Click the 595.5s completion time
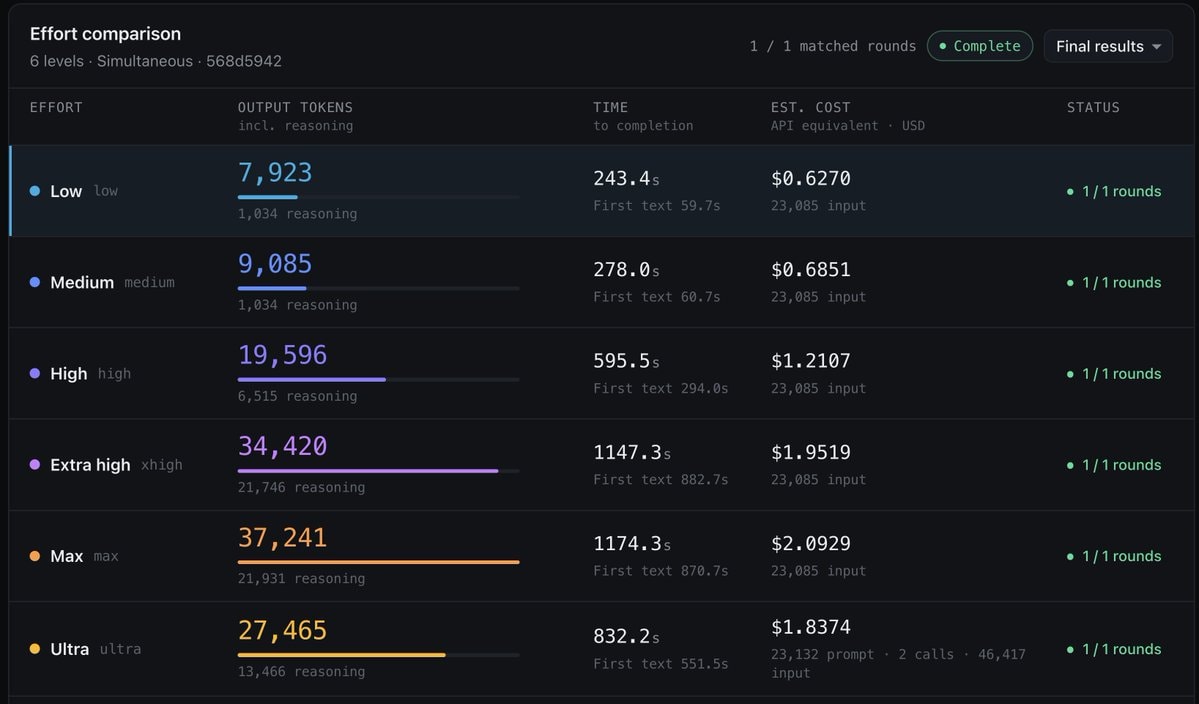 pyautogui.click(x=626, y=361)
